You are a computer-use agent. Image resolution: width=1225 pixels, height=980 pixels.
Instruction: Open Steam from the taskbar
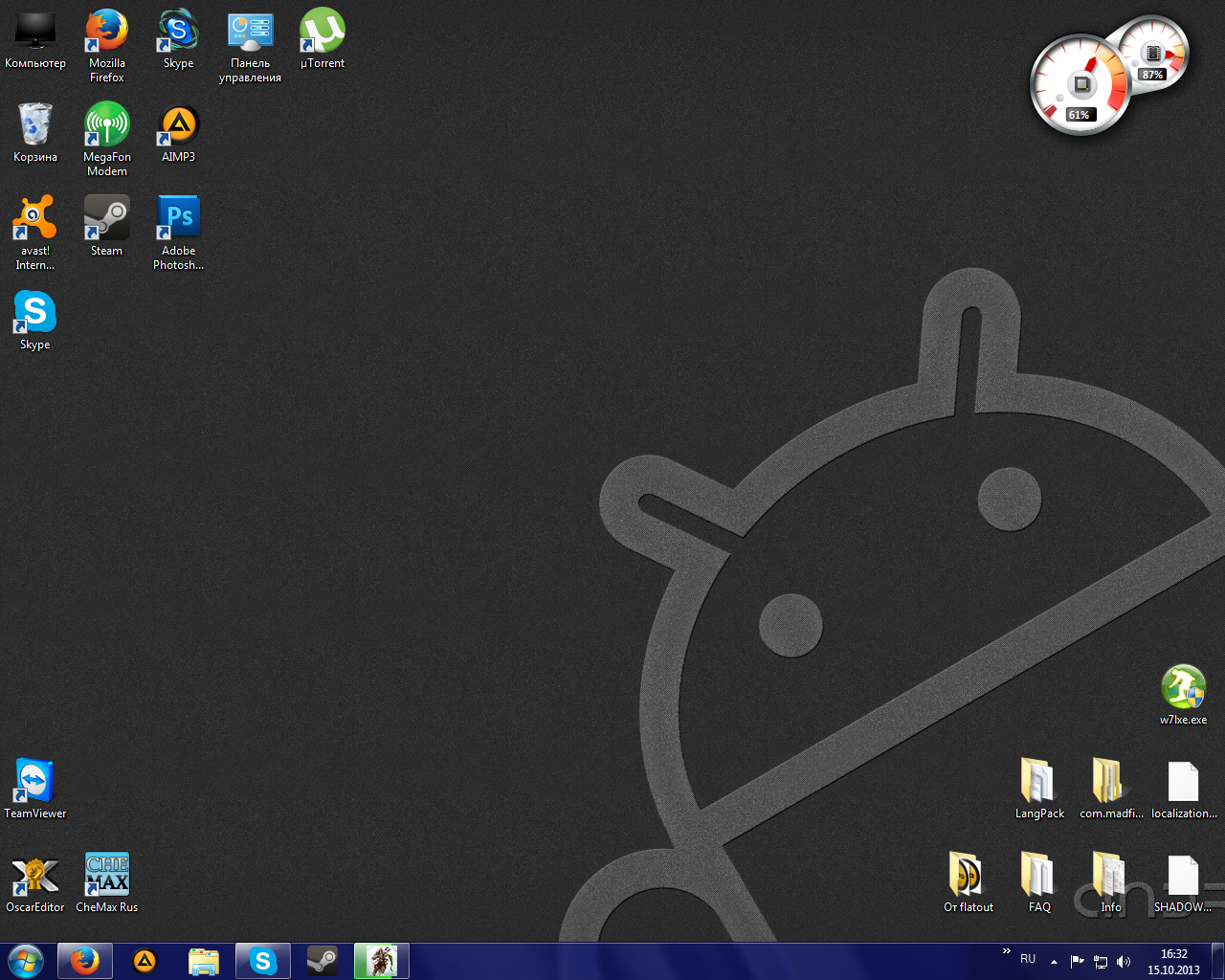pyautogui.click(x=323, y=961)
